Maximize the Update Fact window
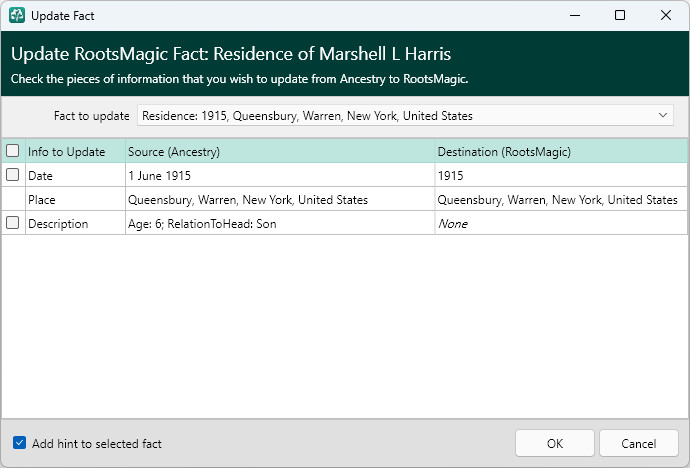 620,15
